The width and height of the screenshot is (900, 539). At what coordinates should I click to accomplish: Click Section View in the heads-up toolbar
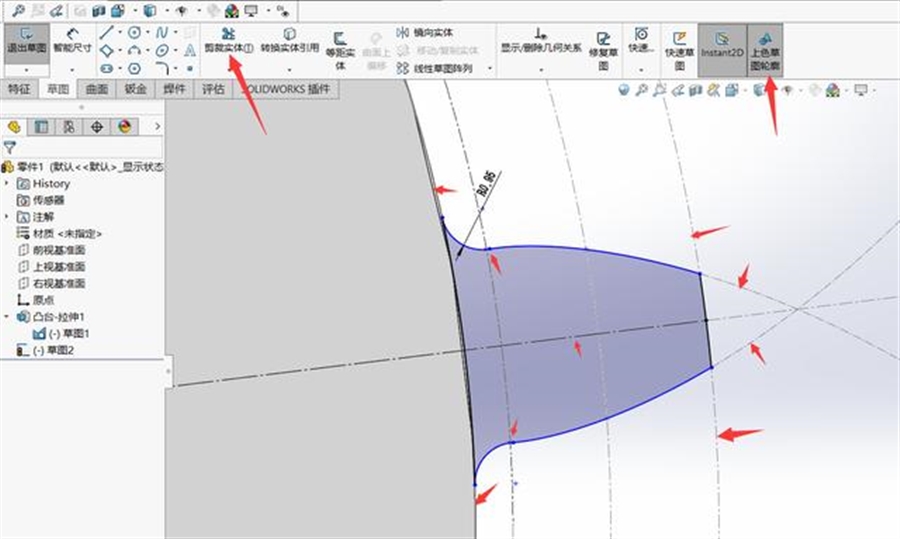[x=696, y=90]
